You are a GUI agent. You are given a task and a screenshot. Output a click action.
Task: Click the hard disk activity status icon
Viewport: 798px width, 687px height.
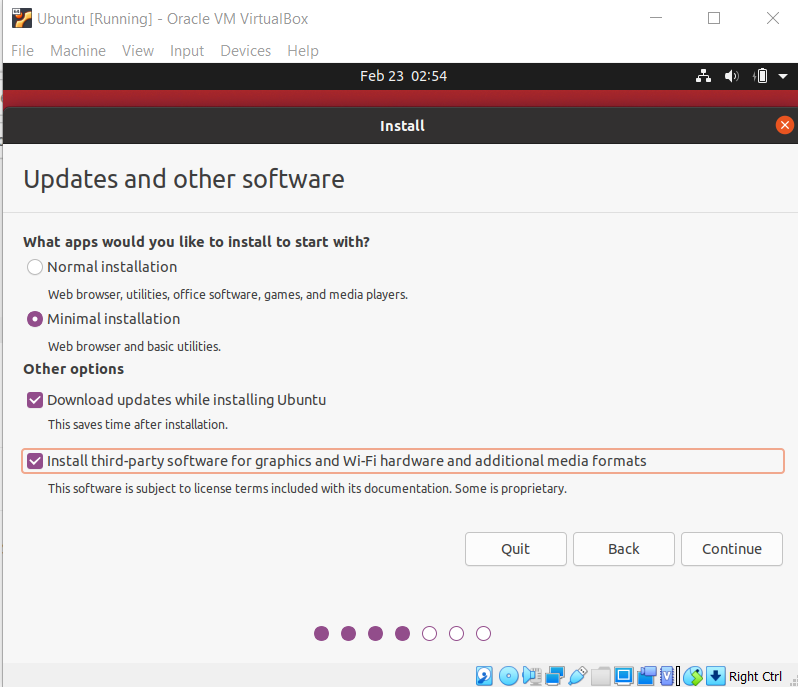(x=484, y=676)
